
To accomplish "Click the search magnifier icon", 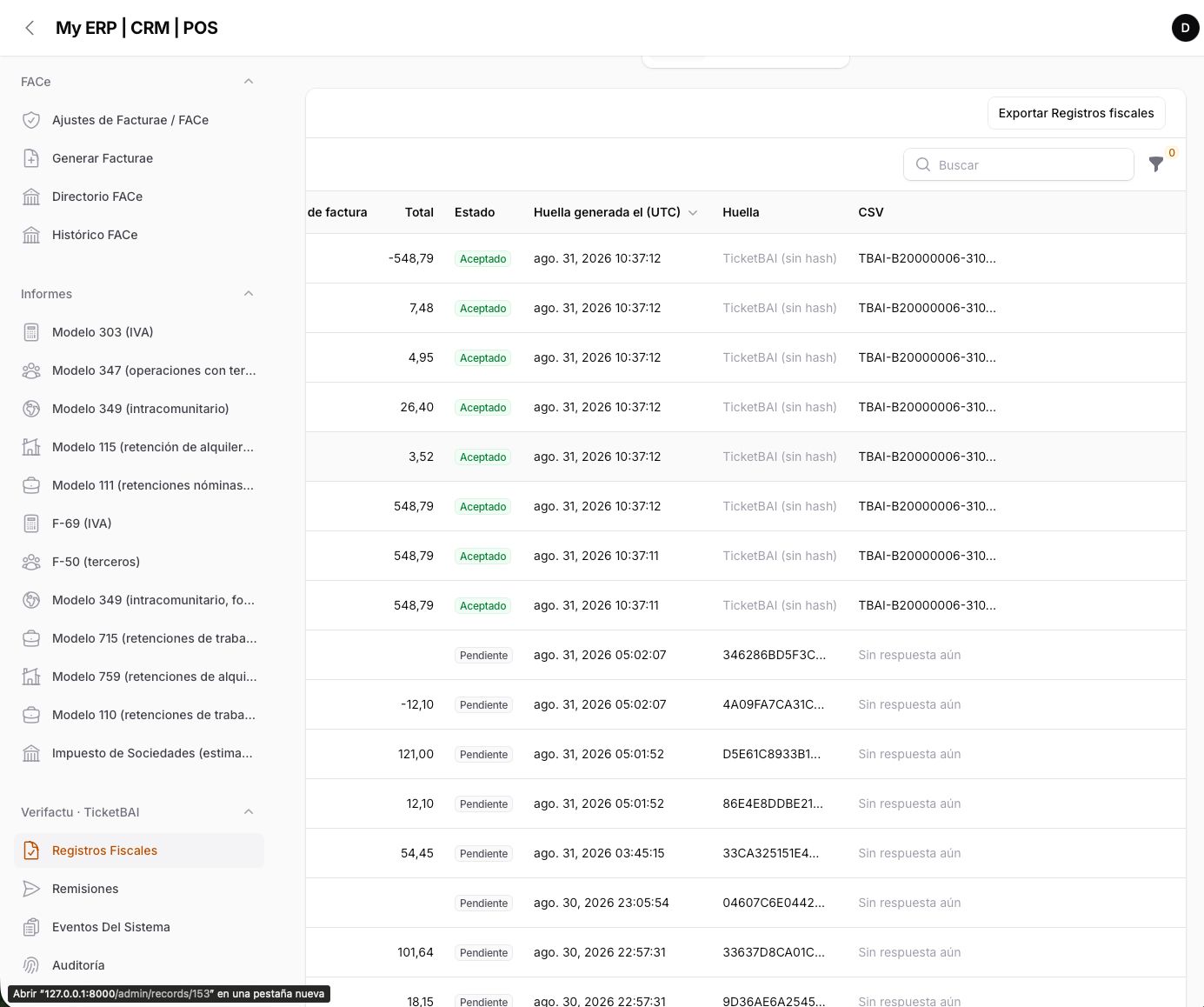I will click(923, 164).
